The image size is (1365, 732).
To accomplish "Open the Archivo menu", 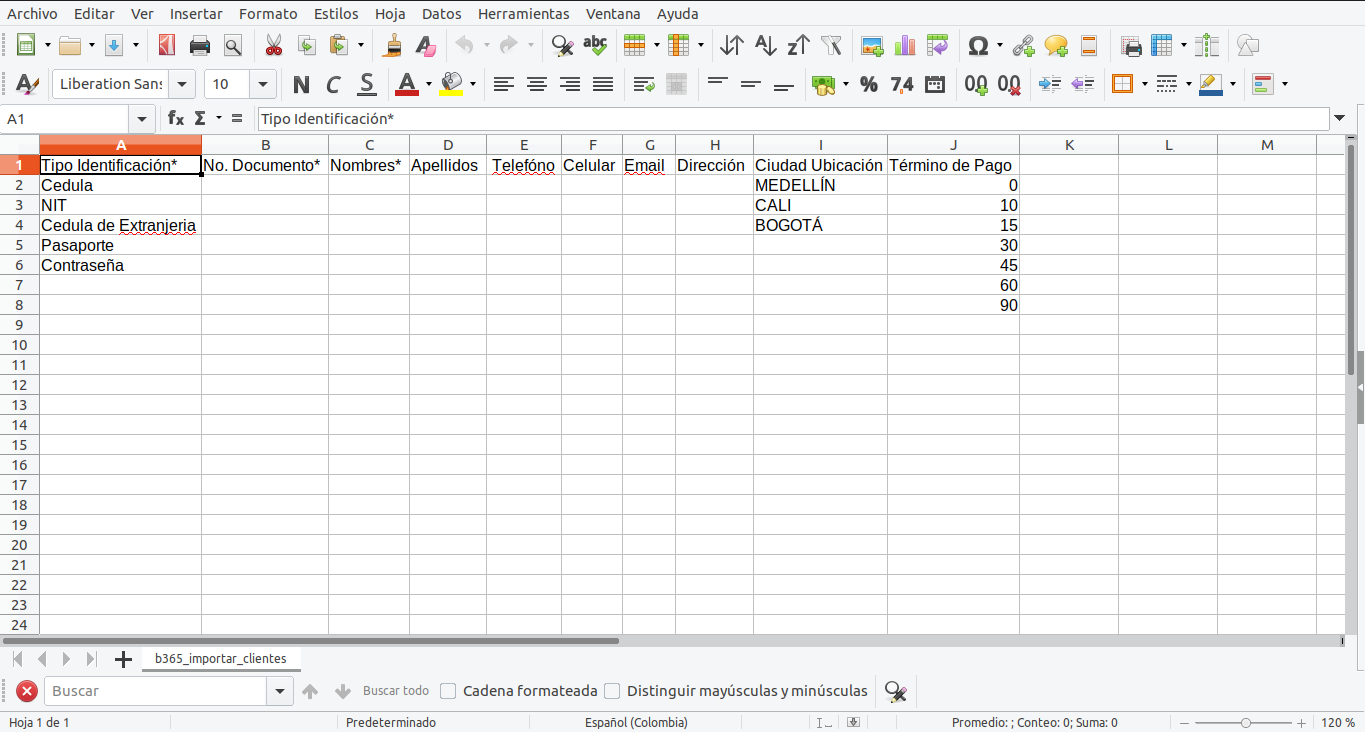I will [32, 14].
